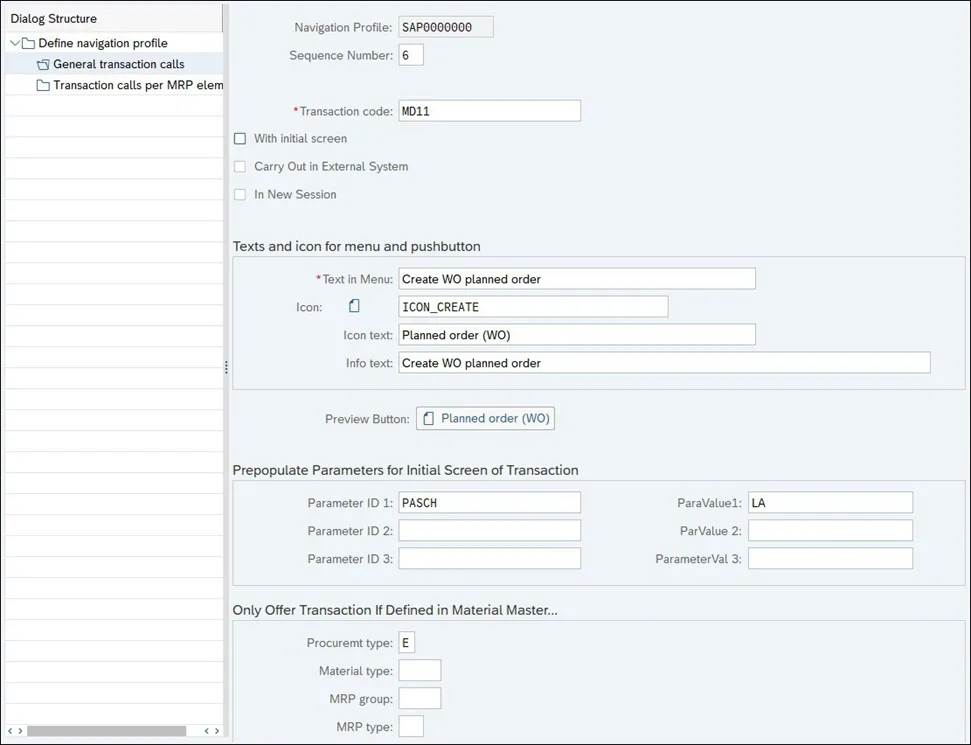Image resolution: width=971 pixels, height=745 pixels.
Task: Select the ParaValue1 field containing LA
Action: [829, 503]
